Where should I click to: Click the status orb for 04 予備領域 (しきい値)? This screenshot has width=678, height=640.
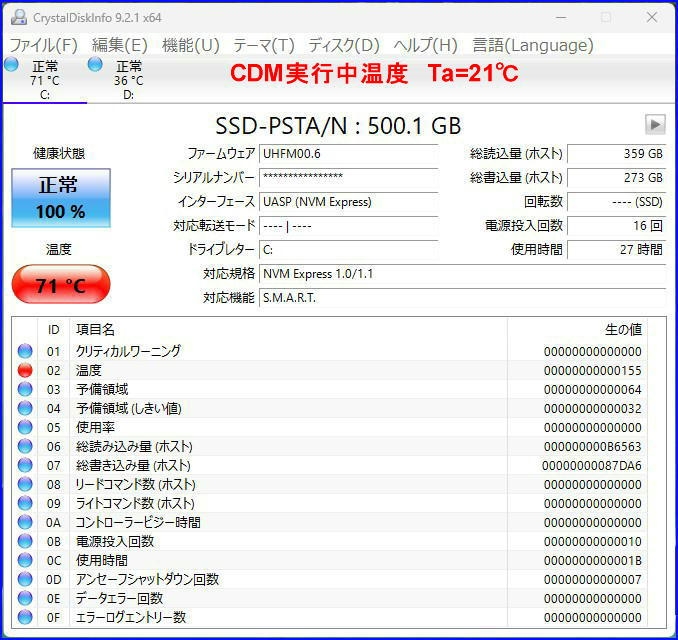click(x=25, y=408)
